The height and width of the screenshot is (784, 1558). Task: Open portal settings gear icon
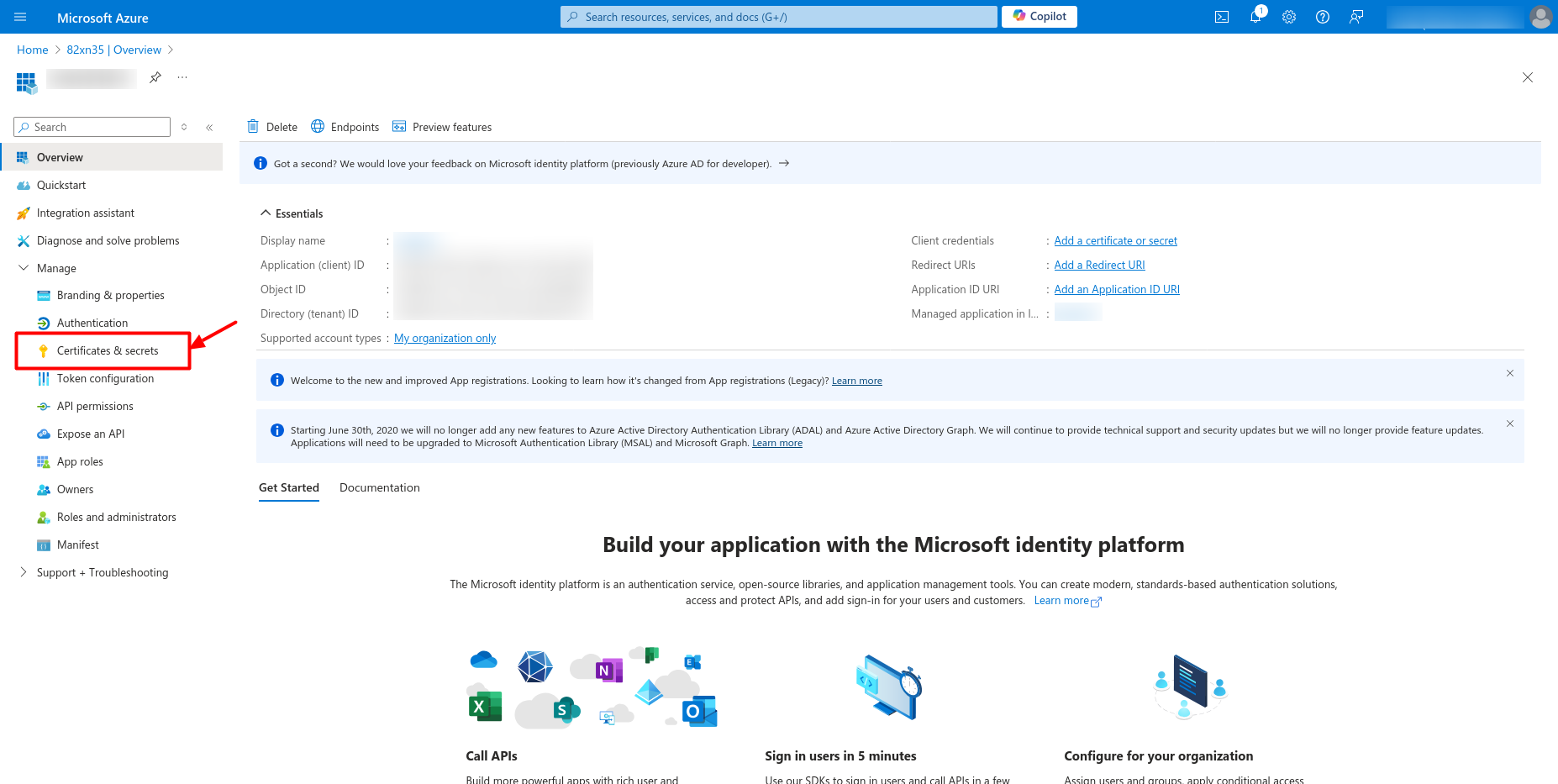click(x=1289, y=17)
